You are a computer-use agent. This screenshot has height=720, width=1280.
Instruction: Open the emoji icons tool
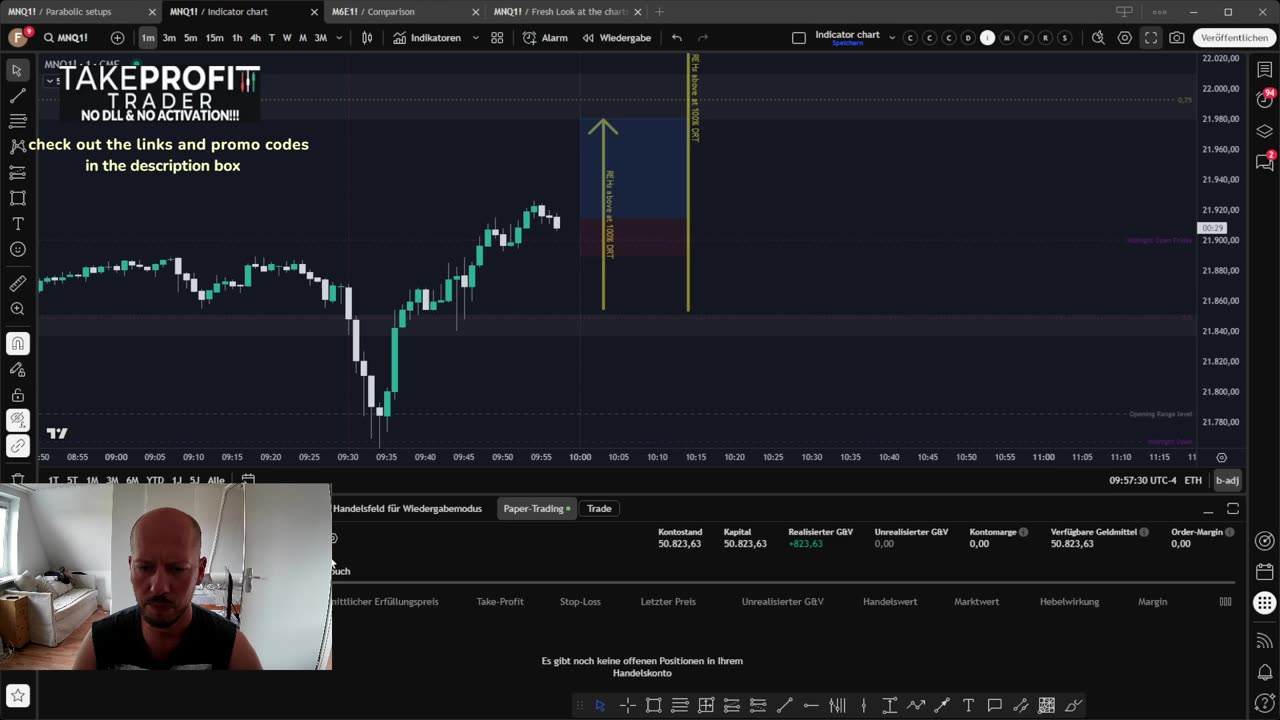click(17, 249)
